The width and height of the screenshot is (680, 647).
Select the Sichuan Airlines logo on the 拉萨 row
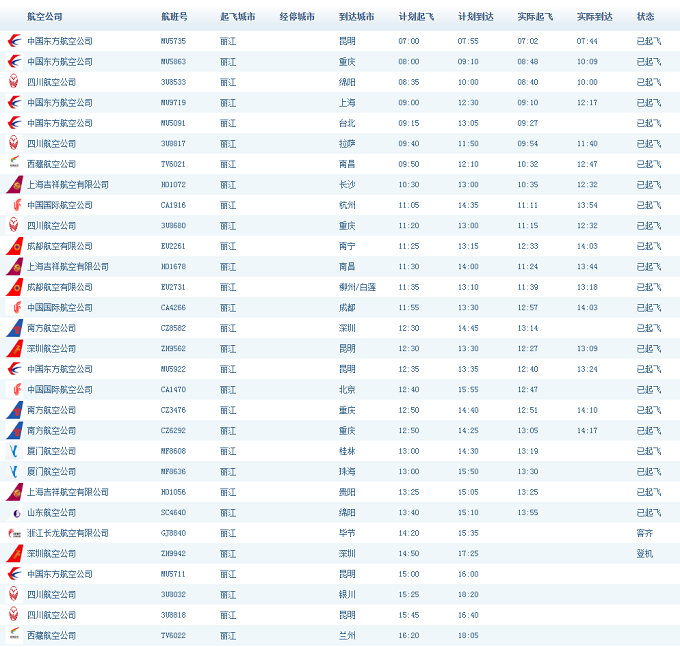(x=14, y=144)
